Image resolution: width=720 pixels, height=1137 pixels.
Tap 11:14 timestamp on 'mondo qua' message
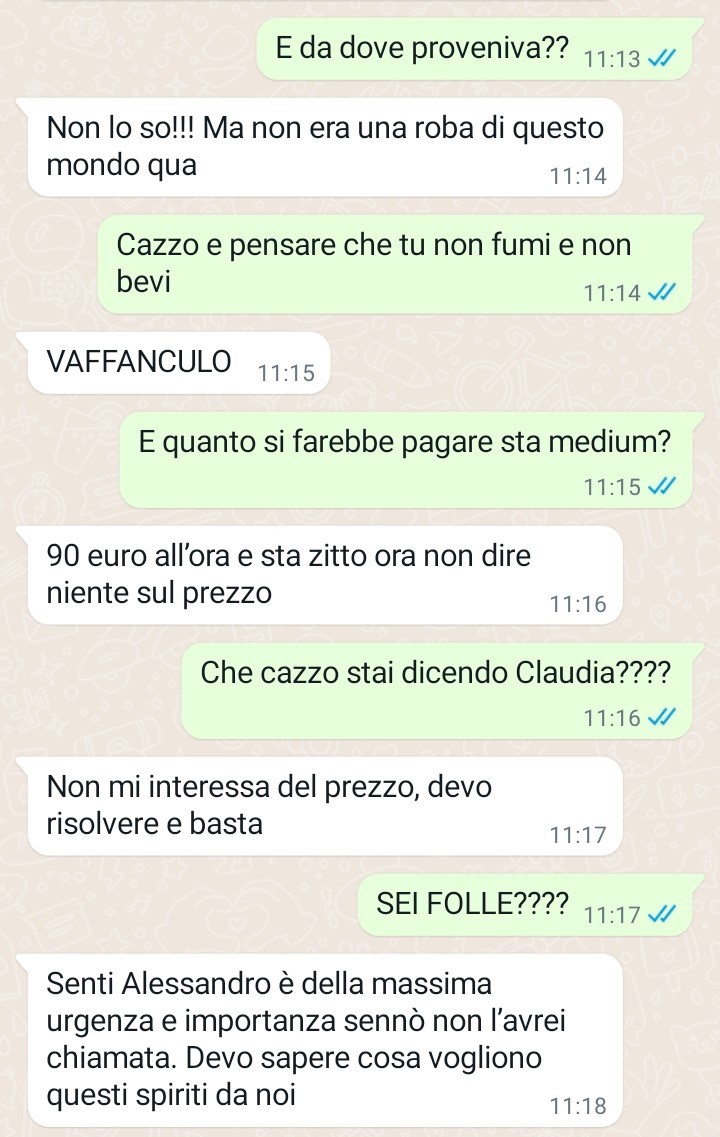(578, 176)
